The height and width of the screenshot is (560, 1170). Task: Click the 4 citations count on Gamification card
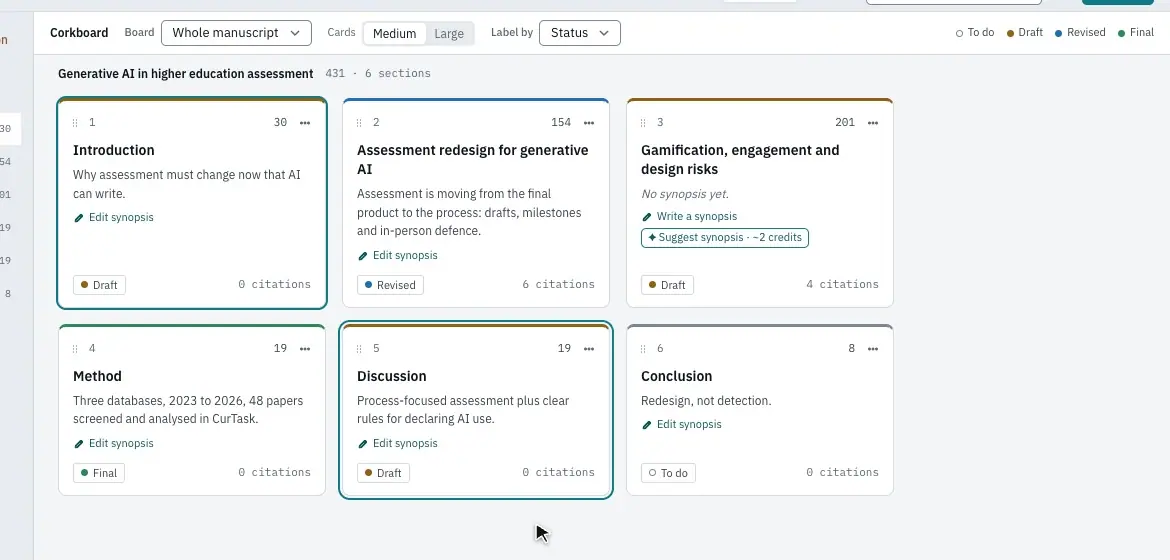[x=842, y=284]
